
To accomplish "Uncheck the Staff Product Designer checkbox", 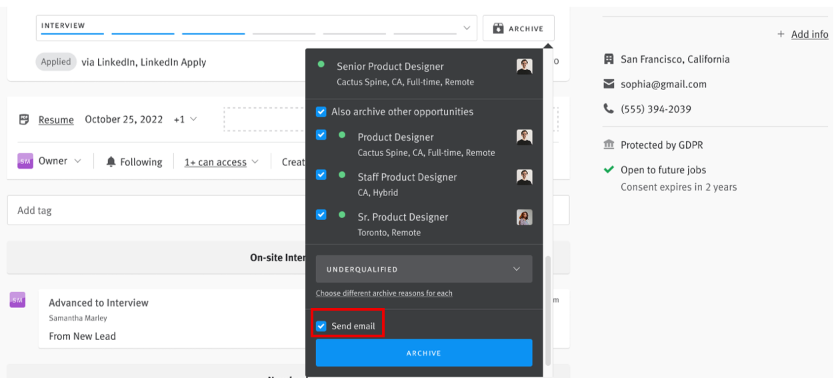I will pyautogui.click(x=321, y=174).
